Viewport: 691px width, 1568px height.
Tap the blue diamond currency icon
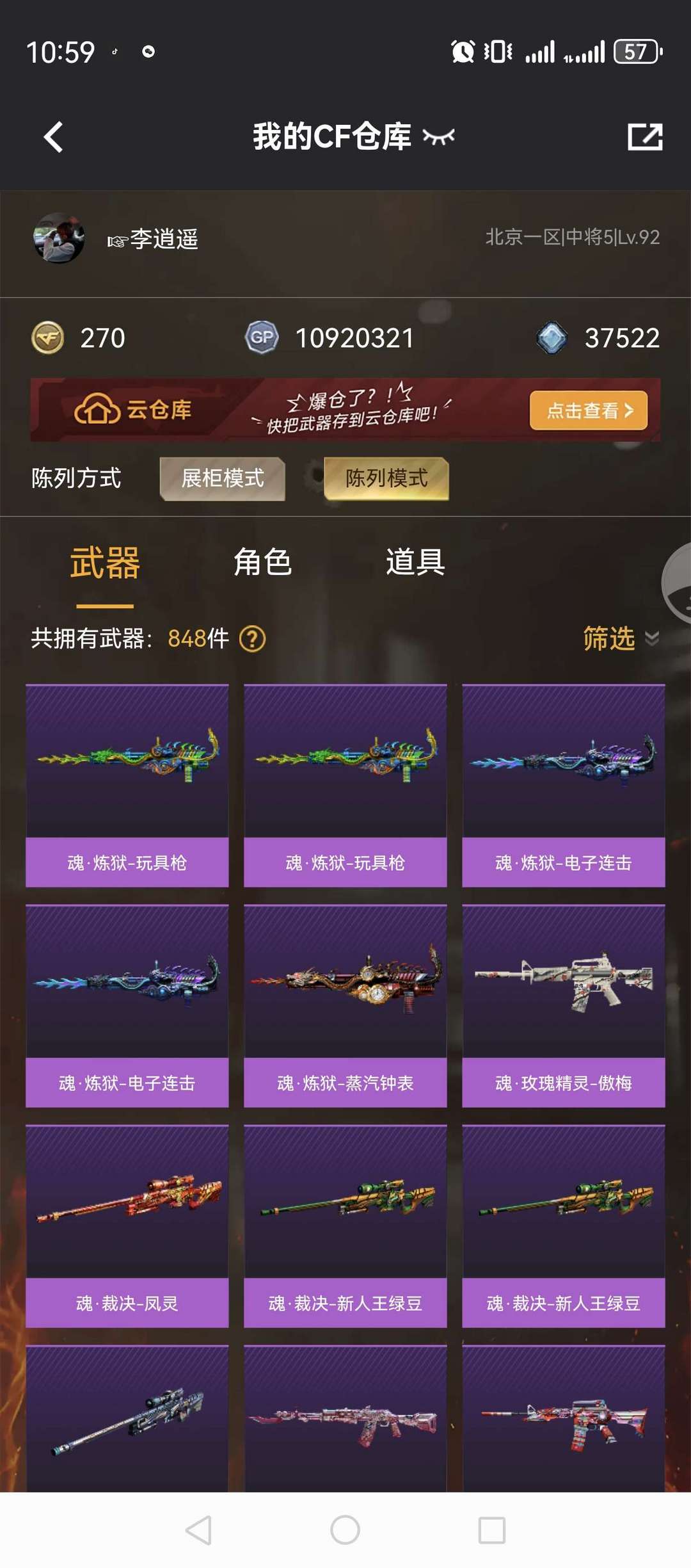click(552, 337)
